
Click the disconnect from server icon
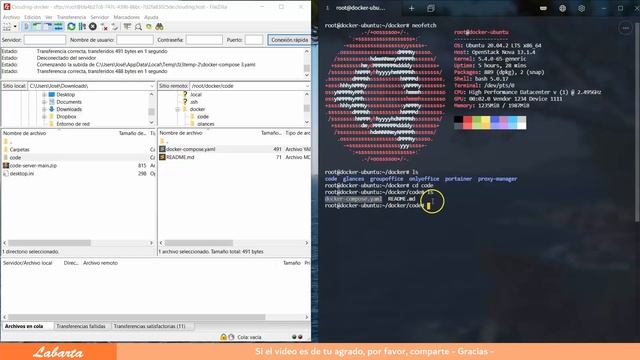click(104, 27)
